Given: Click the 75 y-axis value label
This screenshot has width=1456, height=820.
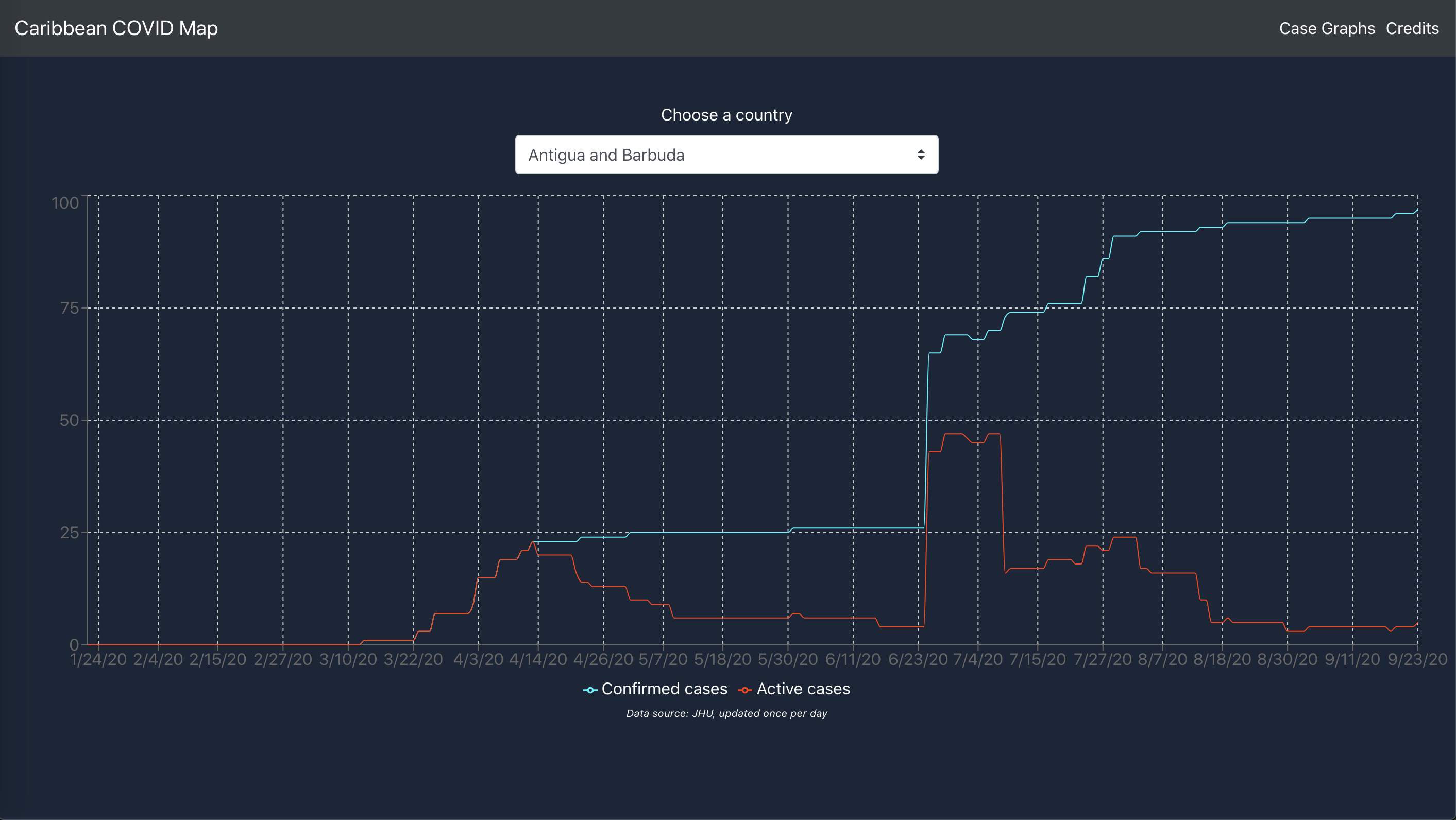Looking at the screenshot, I should coord(70,308).
